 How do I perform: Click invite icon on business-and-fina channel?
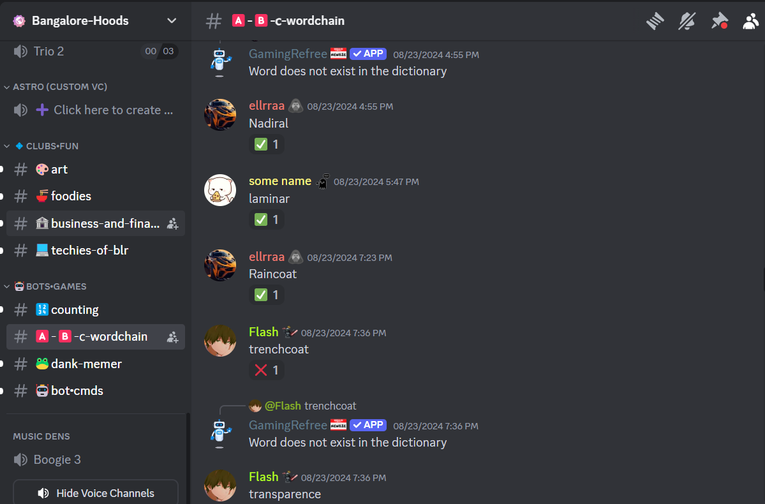point(172,224)
